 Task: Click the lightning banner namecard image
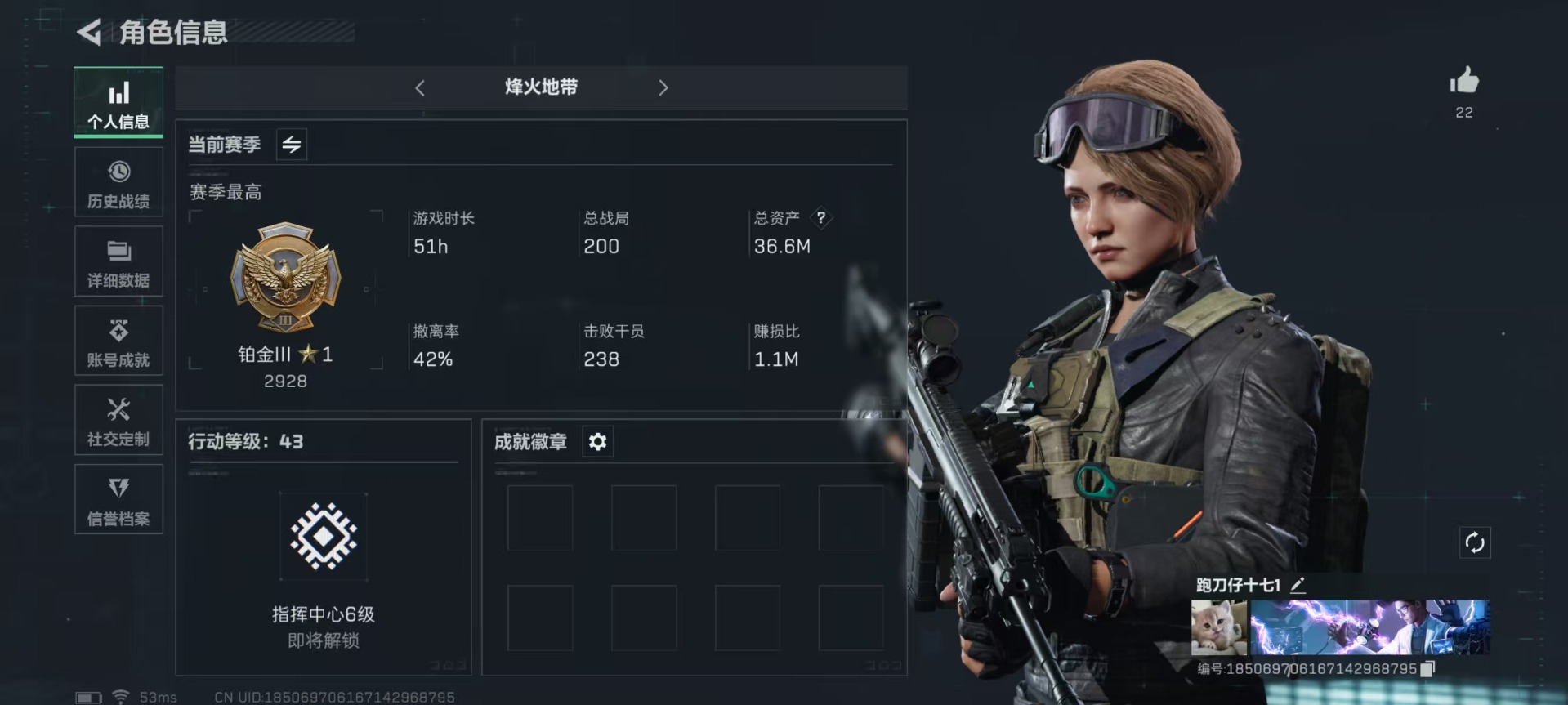[x=1370, y=627]
